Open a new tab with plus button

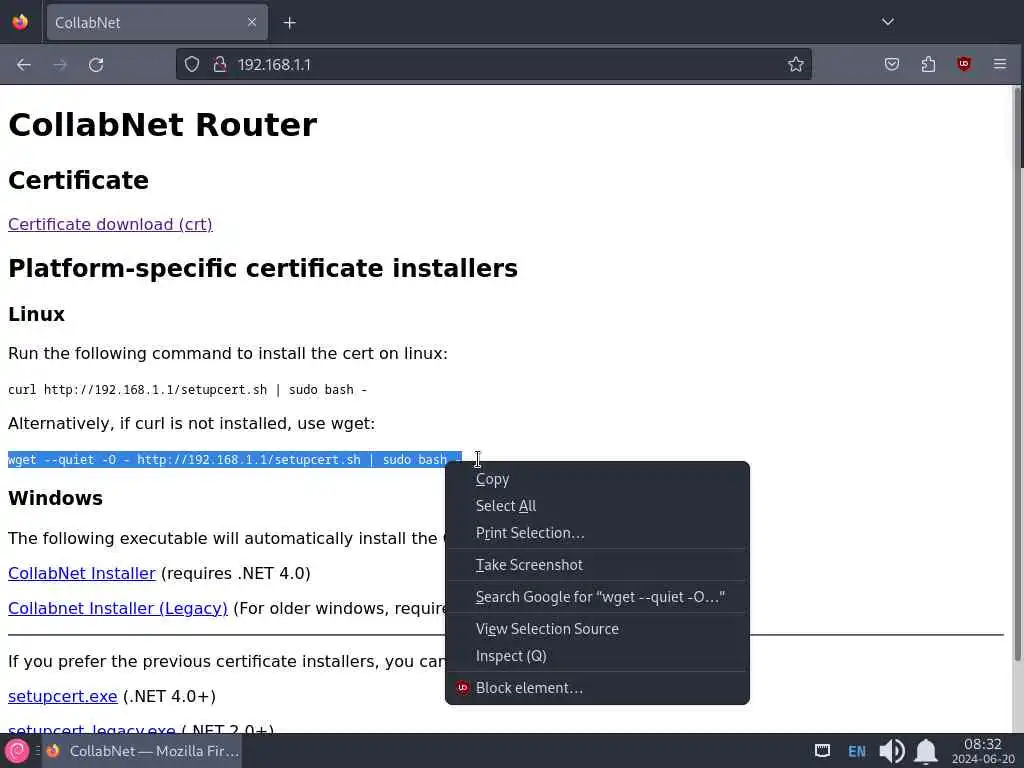tap(289, 23)
